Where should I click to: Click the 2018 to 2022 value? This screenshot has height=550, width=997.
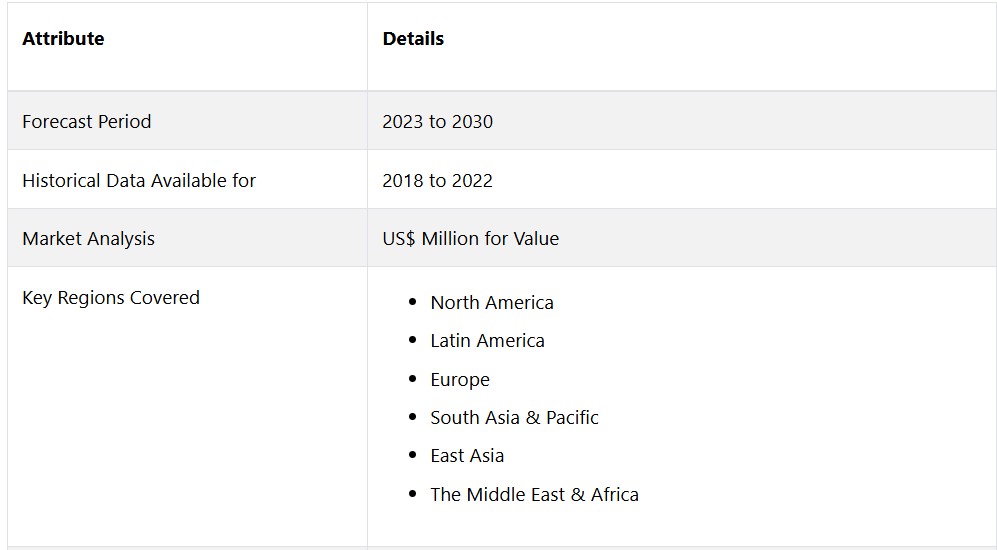437,181
